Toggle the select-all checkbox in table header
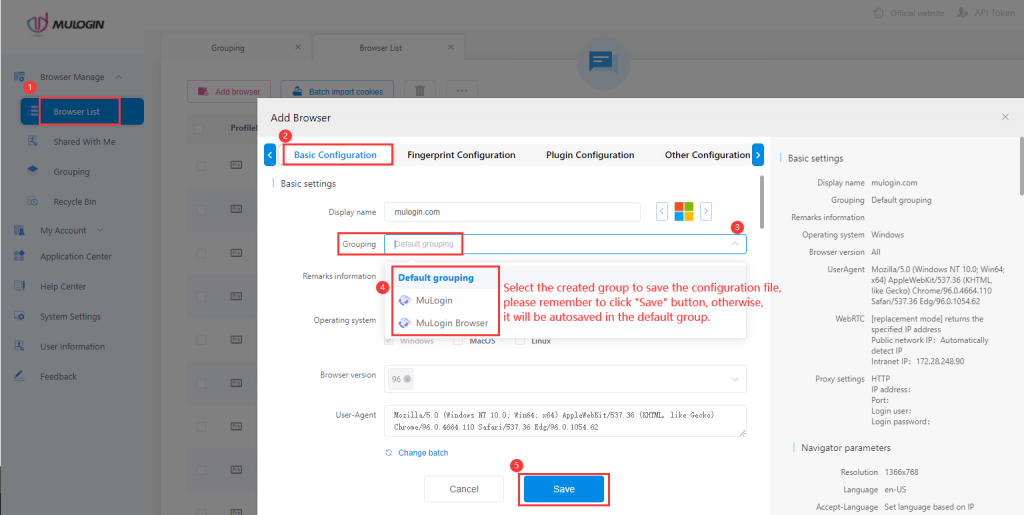This screenshot has width=1024, height=515. pyautogui.click(x=199, y=129)
